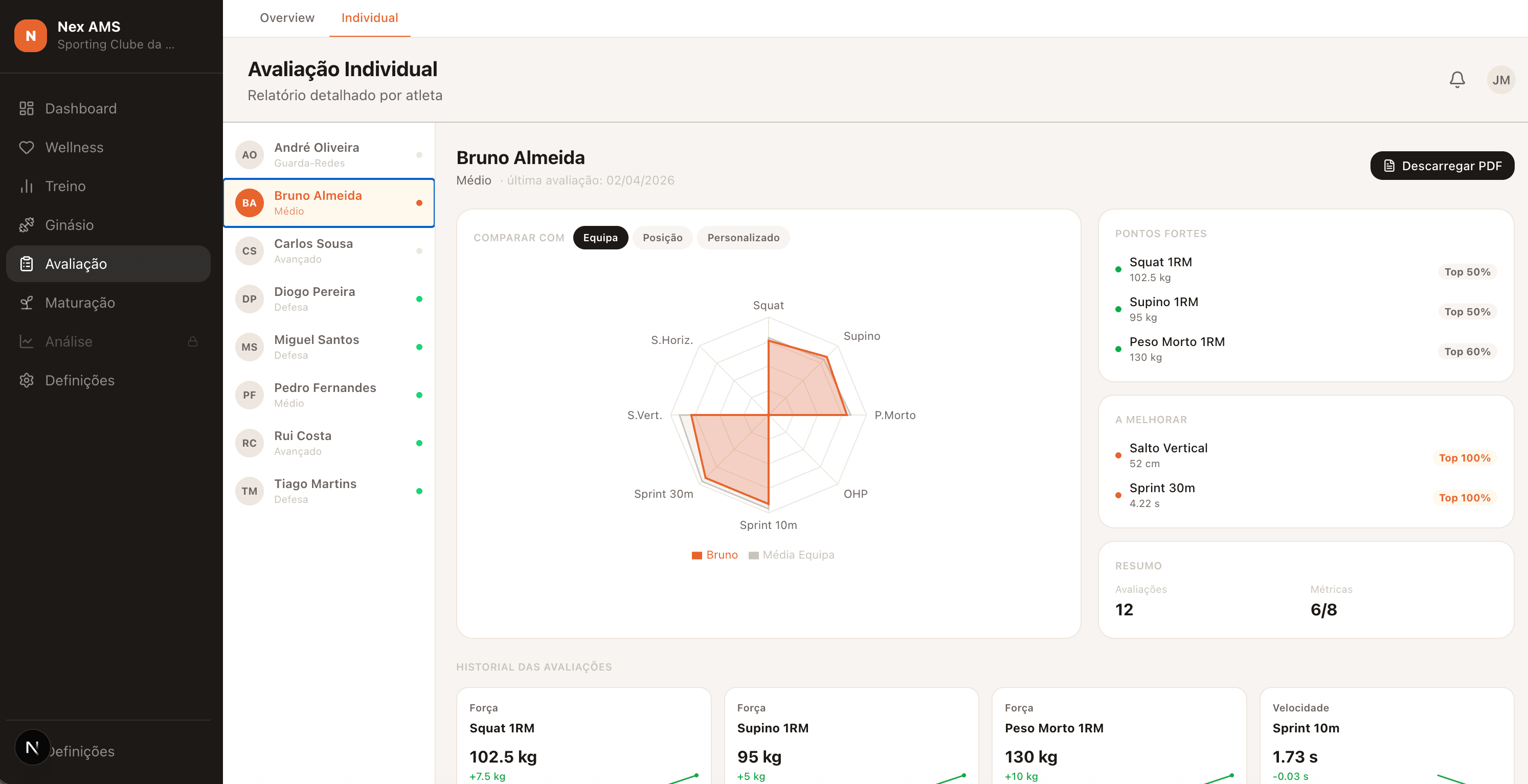Toggle the Média Equipa gray legend swatch
The width and height of the screenshot is (1528, 784).
click(x=753, y=555)
